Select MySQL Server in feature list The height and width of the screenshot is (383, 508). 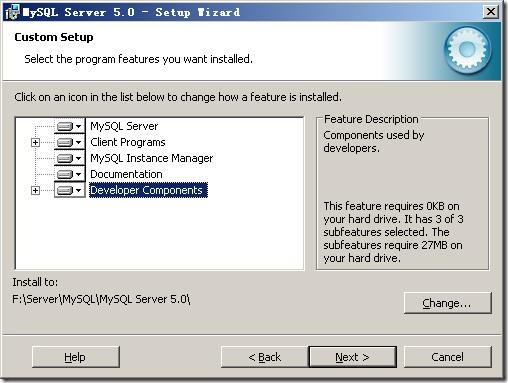coord(124,126)
